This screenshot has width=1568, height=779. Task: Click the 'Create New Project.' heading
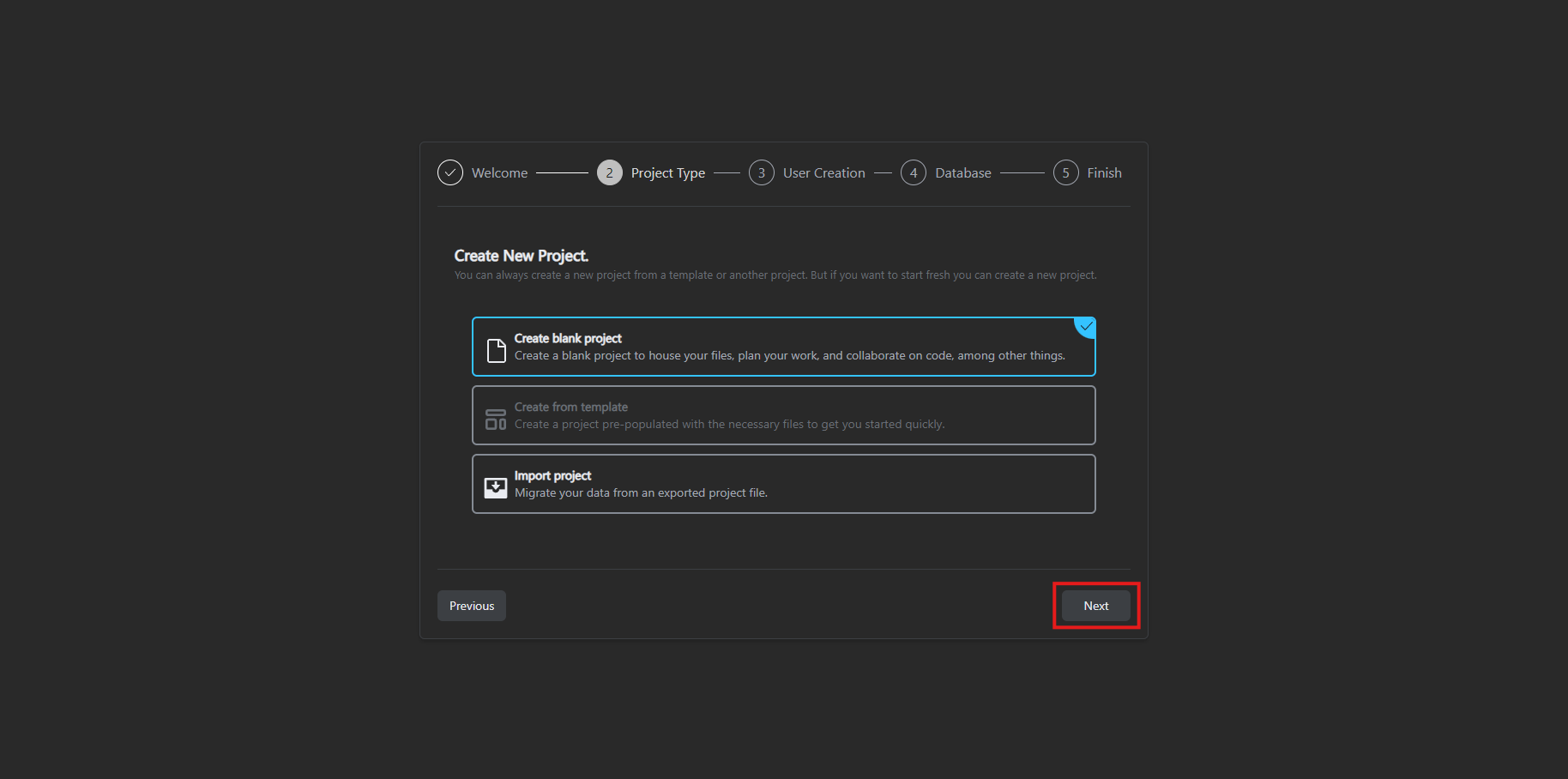click(x=521, y=256)
